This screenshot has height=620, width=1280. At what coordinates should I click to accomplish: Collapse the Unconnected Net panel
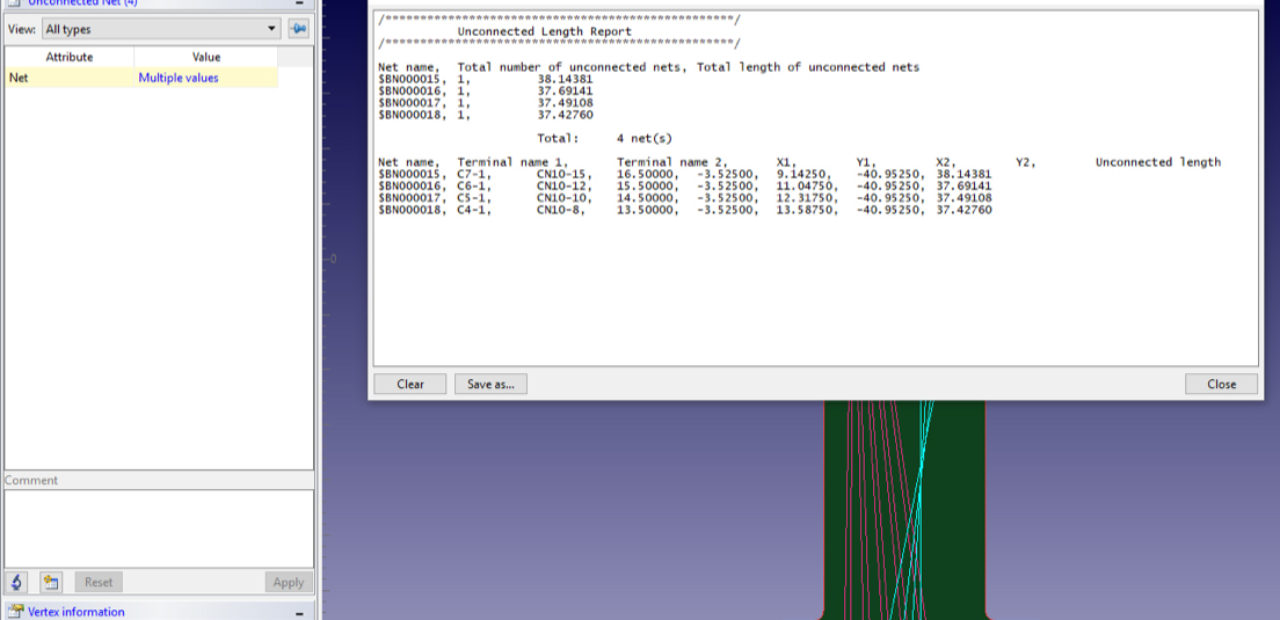pyautogui.click(x=298, y=3)
